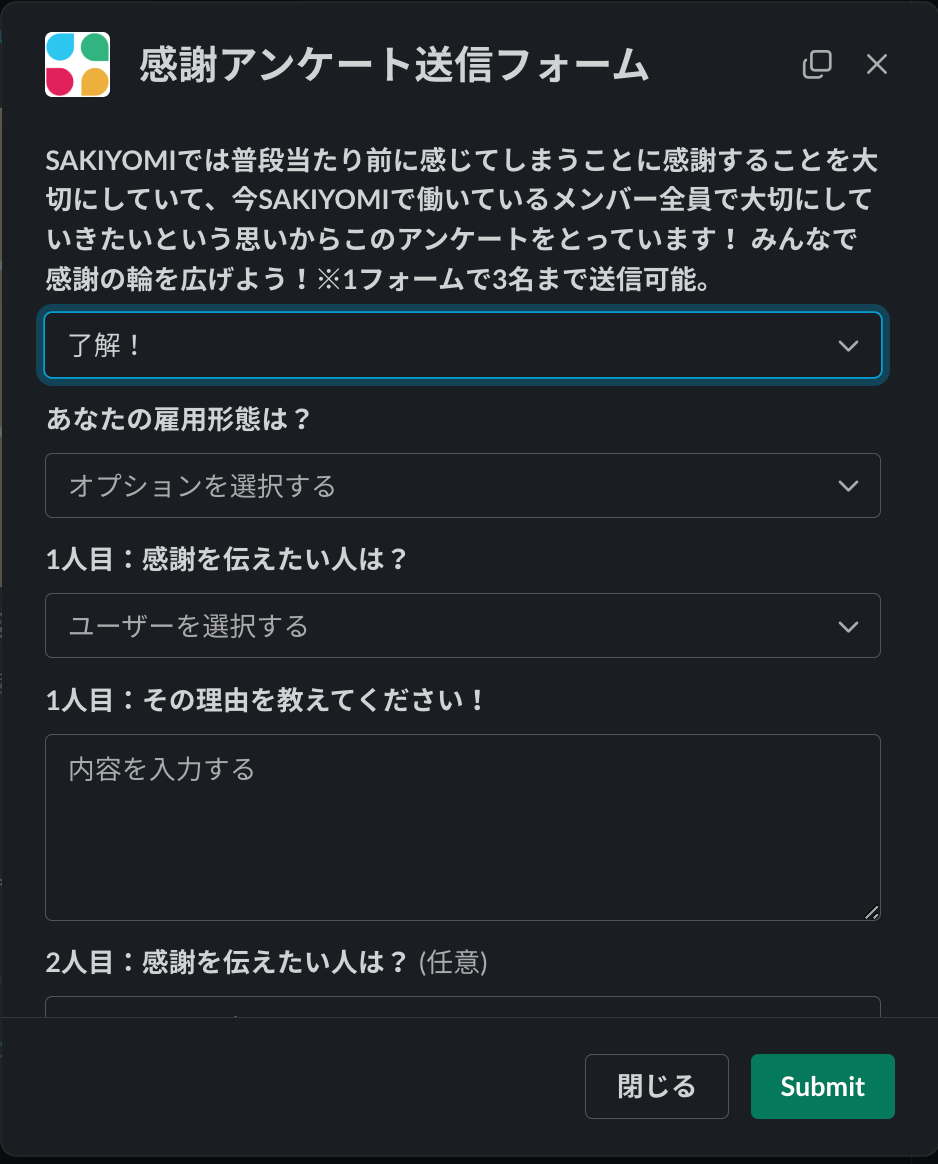
Task: Click the green Submit button
Action: (x=822, y=1087)
